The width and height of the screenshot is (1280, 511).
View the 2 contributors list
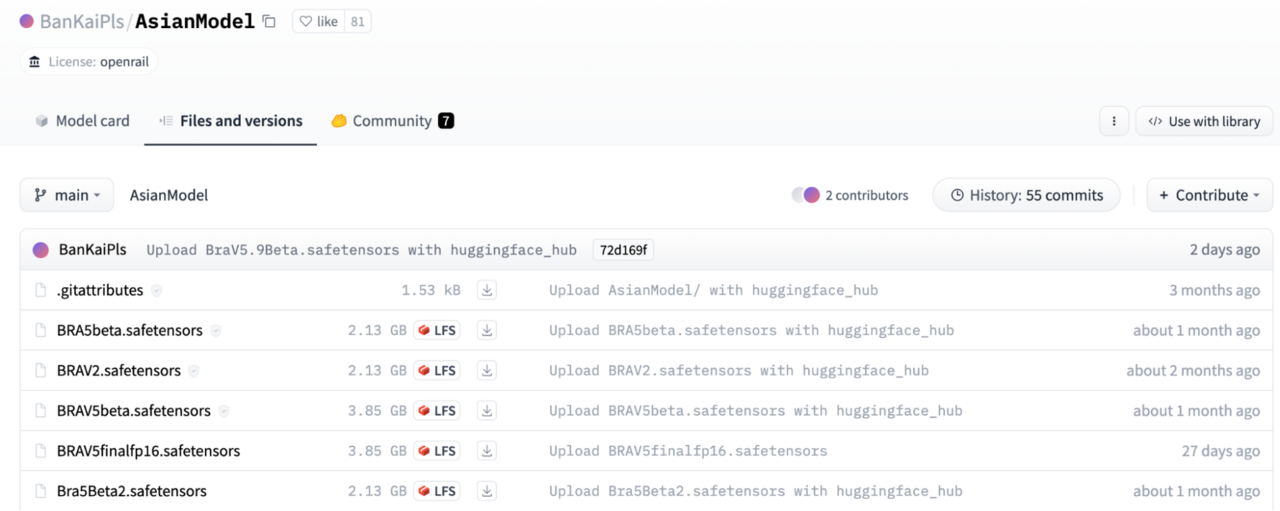pos(850,195)
